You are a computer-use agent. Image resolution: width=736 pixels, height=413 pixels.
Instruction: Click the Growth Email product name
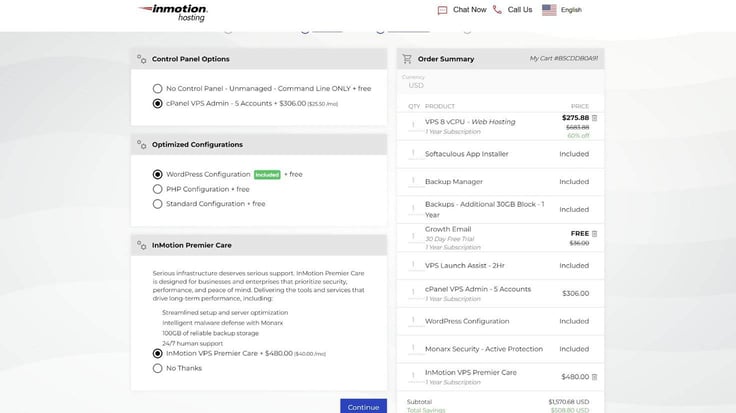pyautogui.click(x=448, y=229)
